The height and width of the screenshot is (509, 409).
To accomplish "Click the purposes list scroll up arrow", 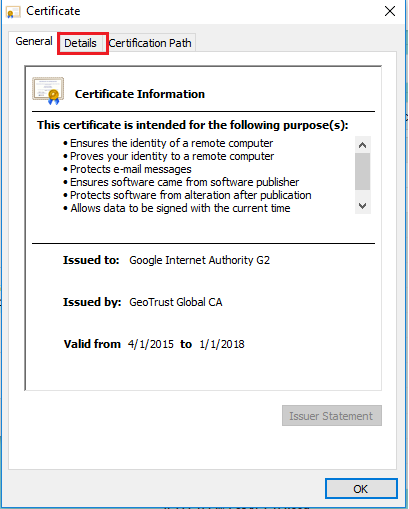I will pyautogui.click(x=363, y=145).
